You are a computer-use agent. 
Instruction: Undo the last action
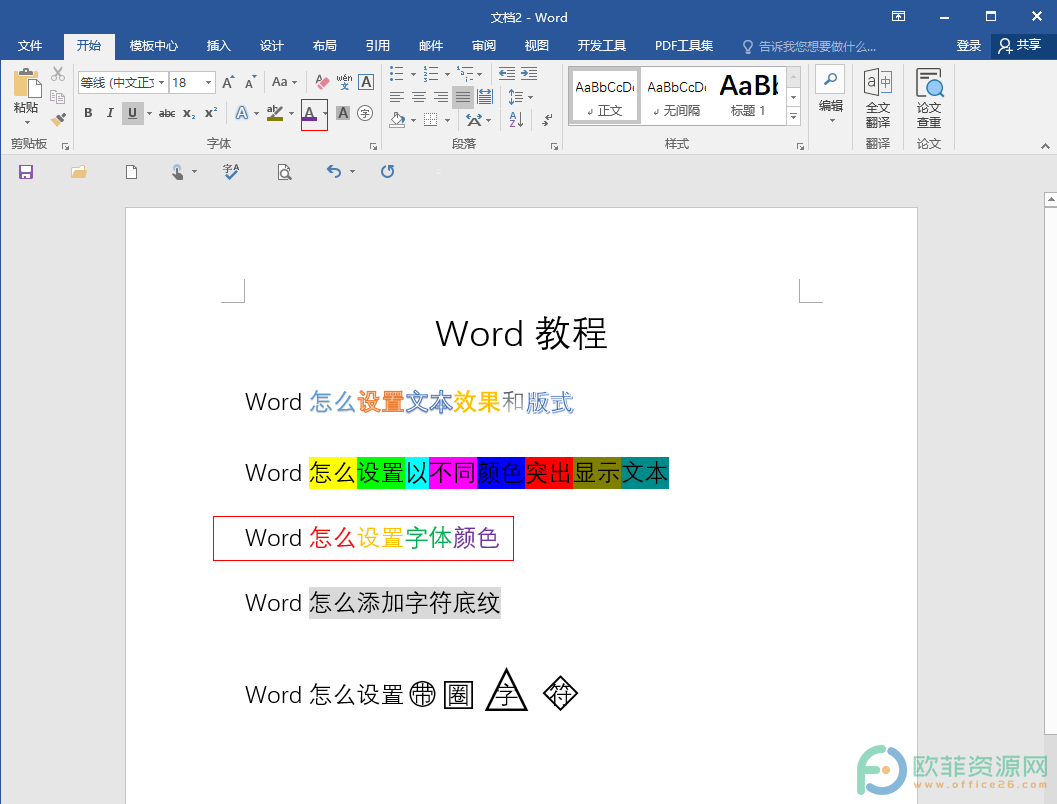pyautogui.click(x=334, y=172)
